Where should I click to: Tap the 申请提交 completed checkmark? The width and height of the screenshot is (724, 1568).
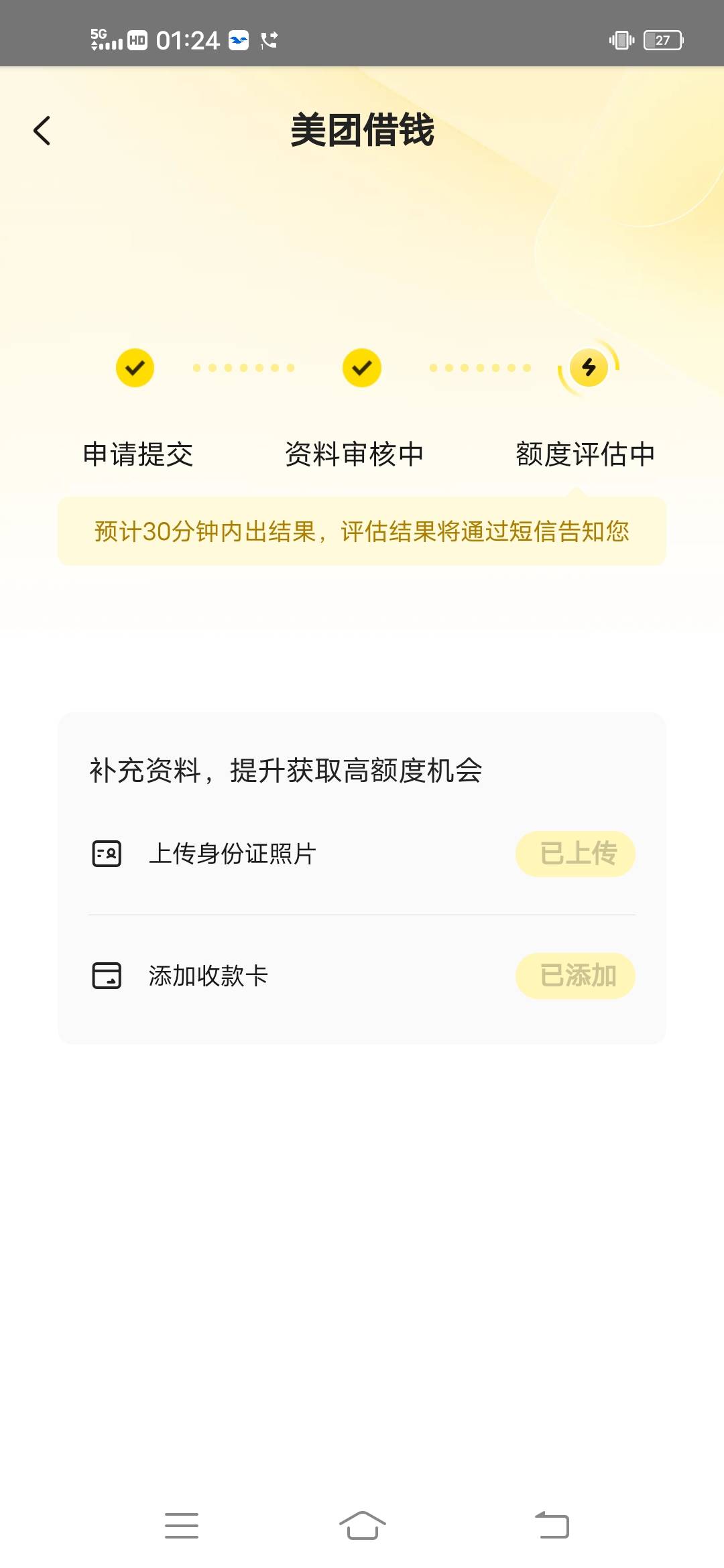point(135,368)
